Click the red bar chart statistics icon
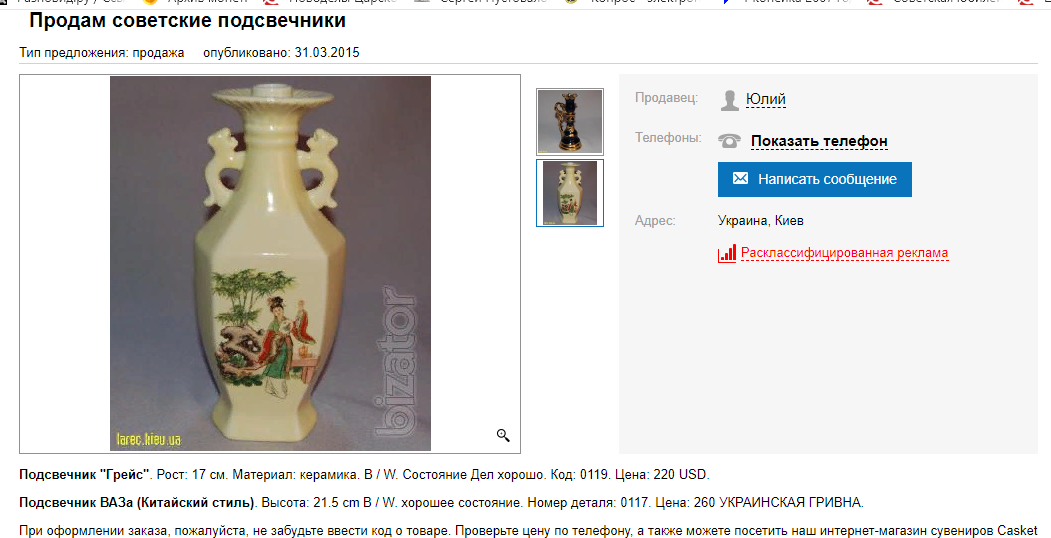The width and height of the screenshot is (1051, 538). (727, 253)
